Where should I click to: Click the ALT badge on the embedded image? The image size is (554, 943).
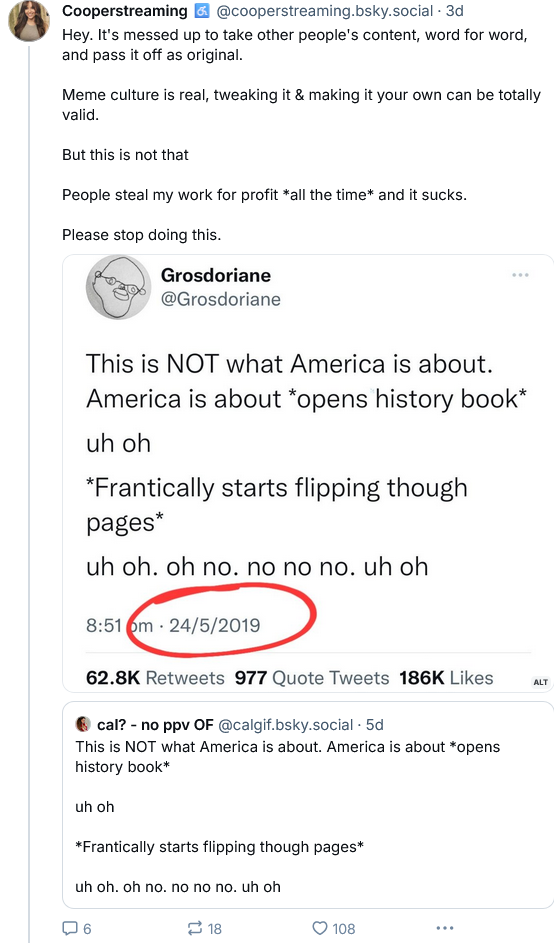pos(540,681)
